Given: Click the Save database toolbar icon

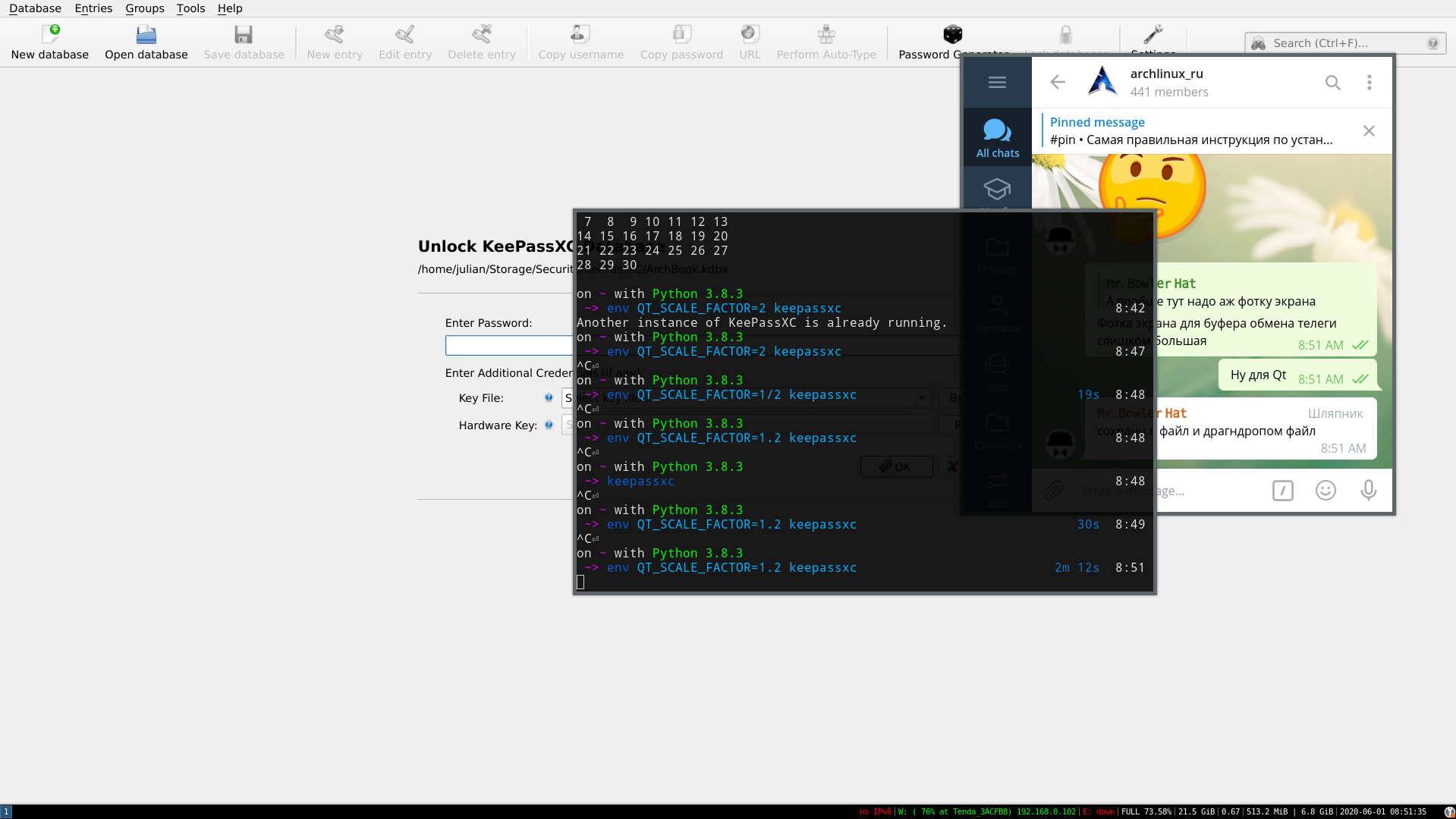Looking at the screenshot, I should [244, 34].
